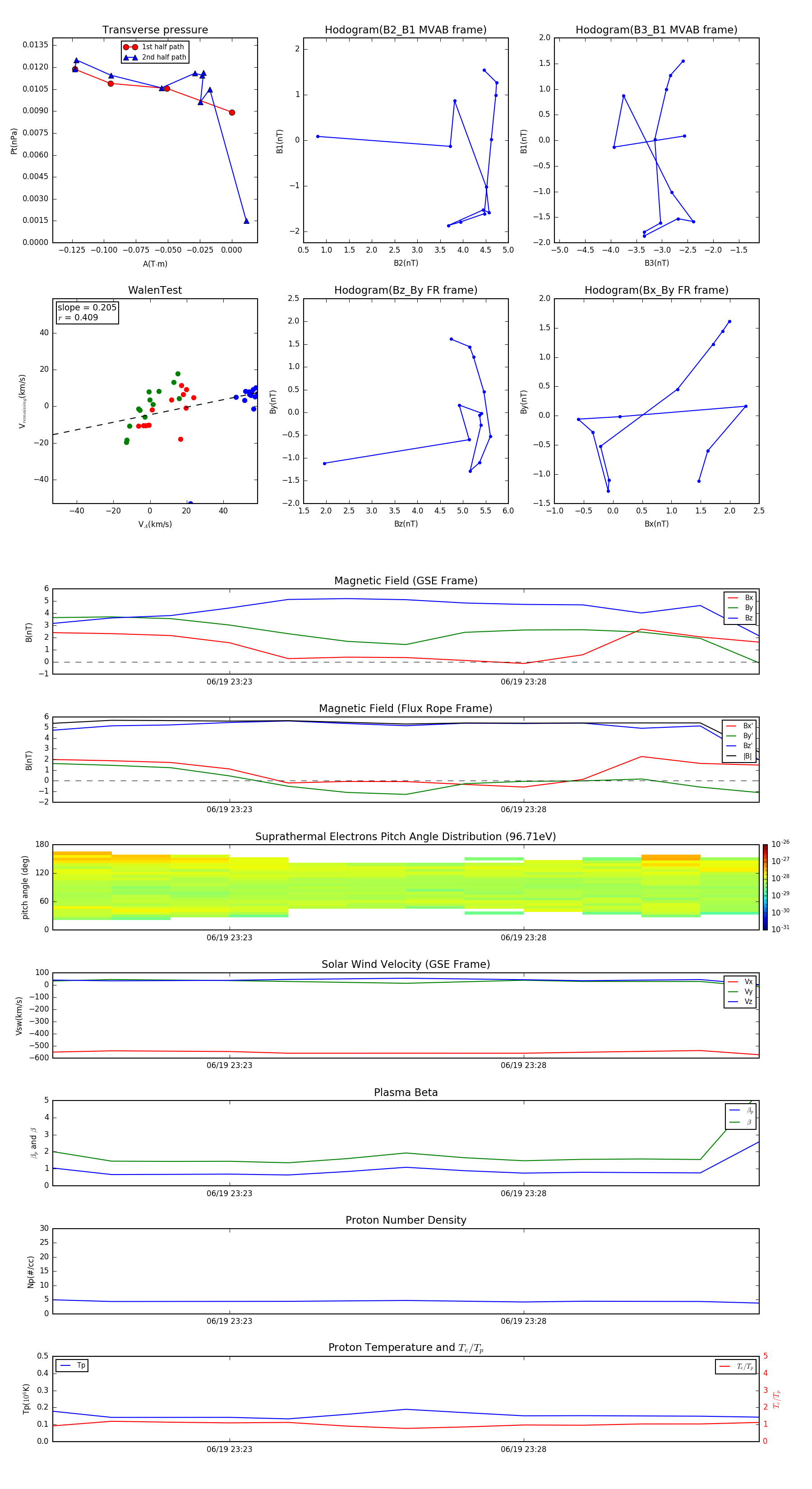Click the 'Hodogram(B3_B1 MVAB frame)' title

click(x=656, y=30)
